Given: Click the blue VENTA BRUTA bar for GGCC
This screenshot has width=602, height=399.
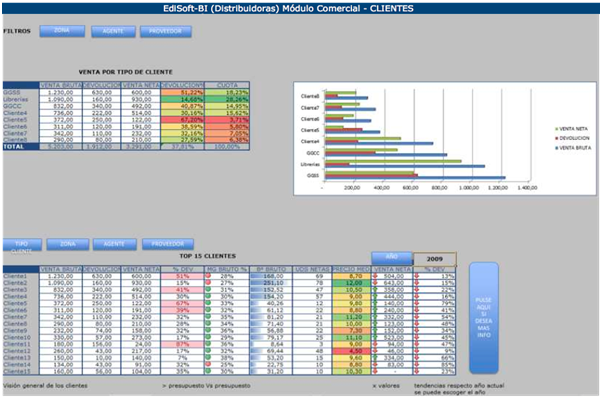Looking at the screenshot, I should 386,155.
